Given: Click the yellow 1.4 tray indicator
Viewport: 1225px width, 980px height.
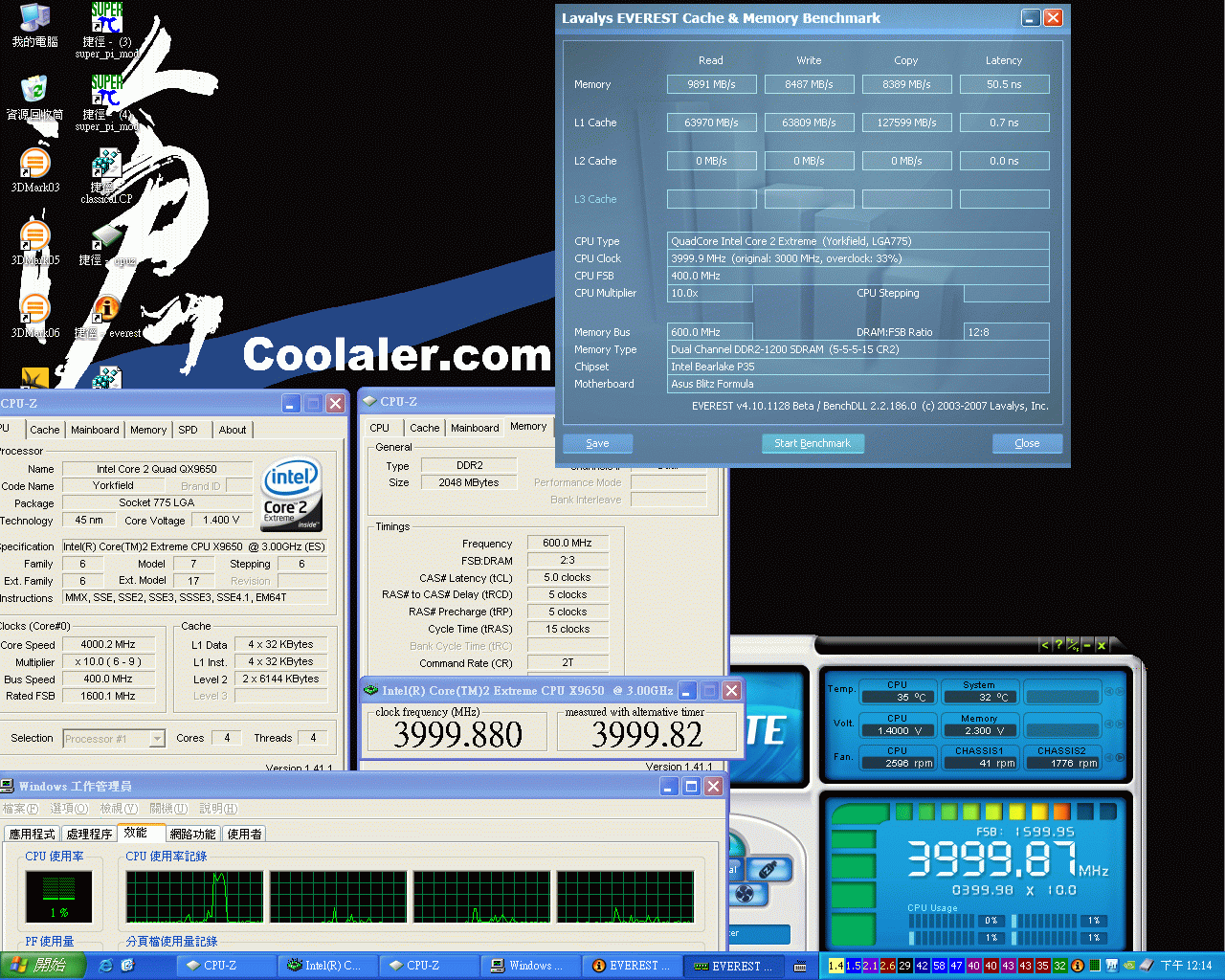Looking at the screenshot, I should pyautogui.click(x=835, y=966).
